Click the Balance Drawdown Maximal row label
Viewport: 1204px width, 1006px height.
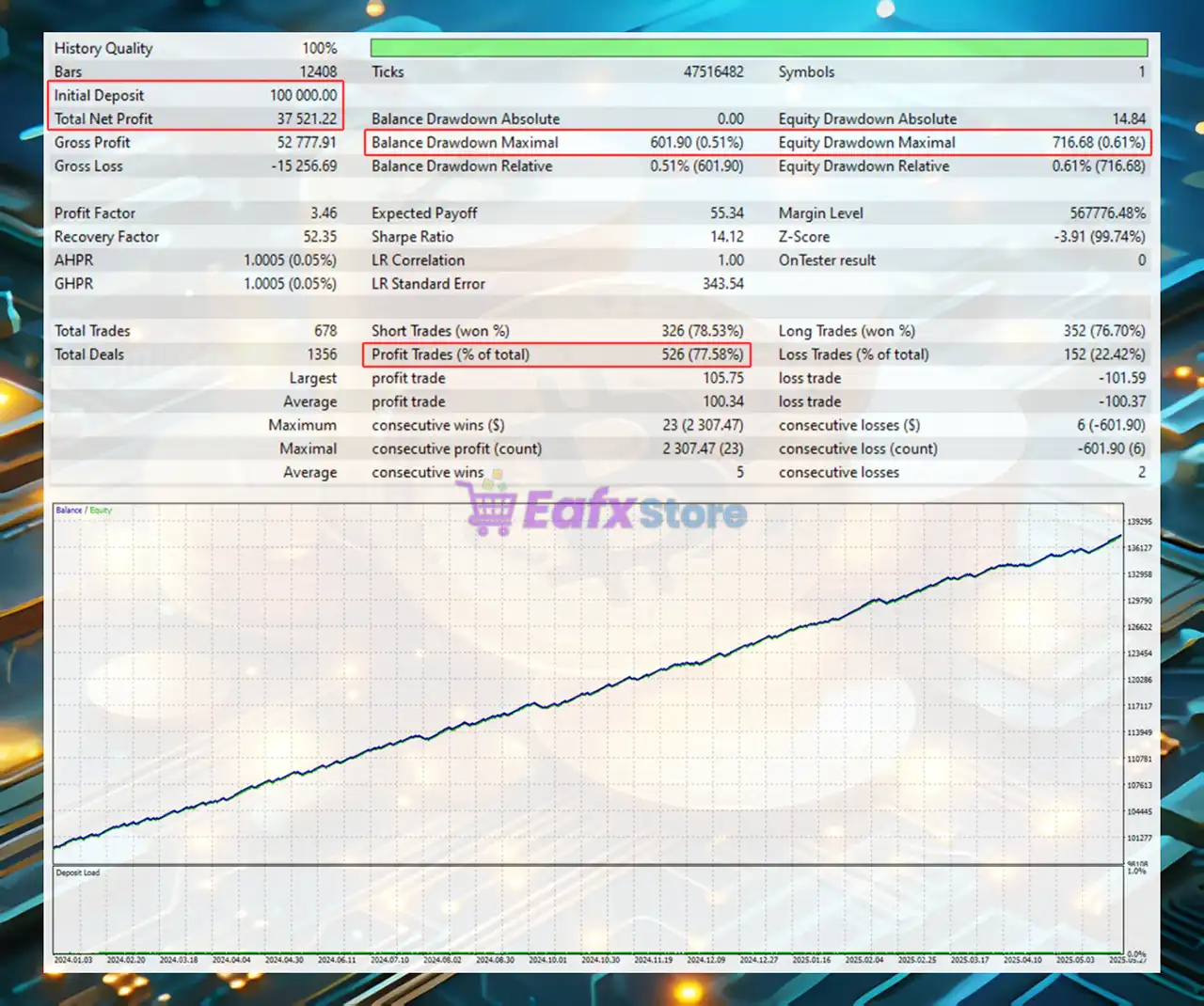click(x=465, y=143)
